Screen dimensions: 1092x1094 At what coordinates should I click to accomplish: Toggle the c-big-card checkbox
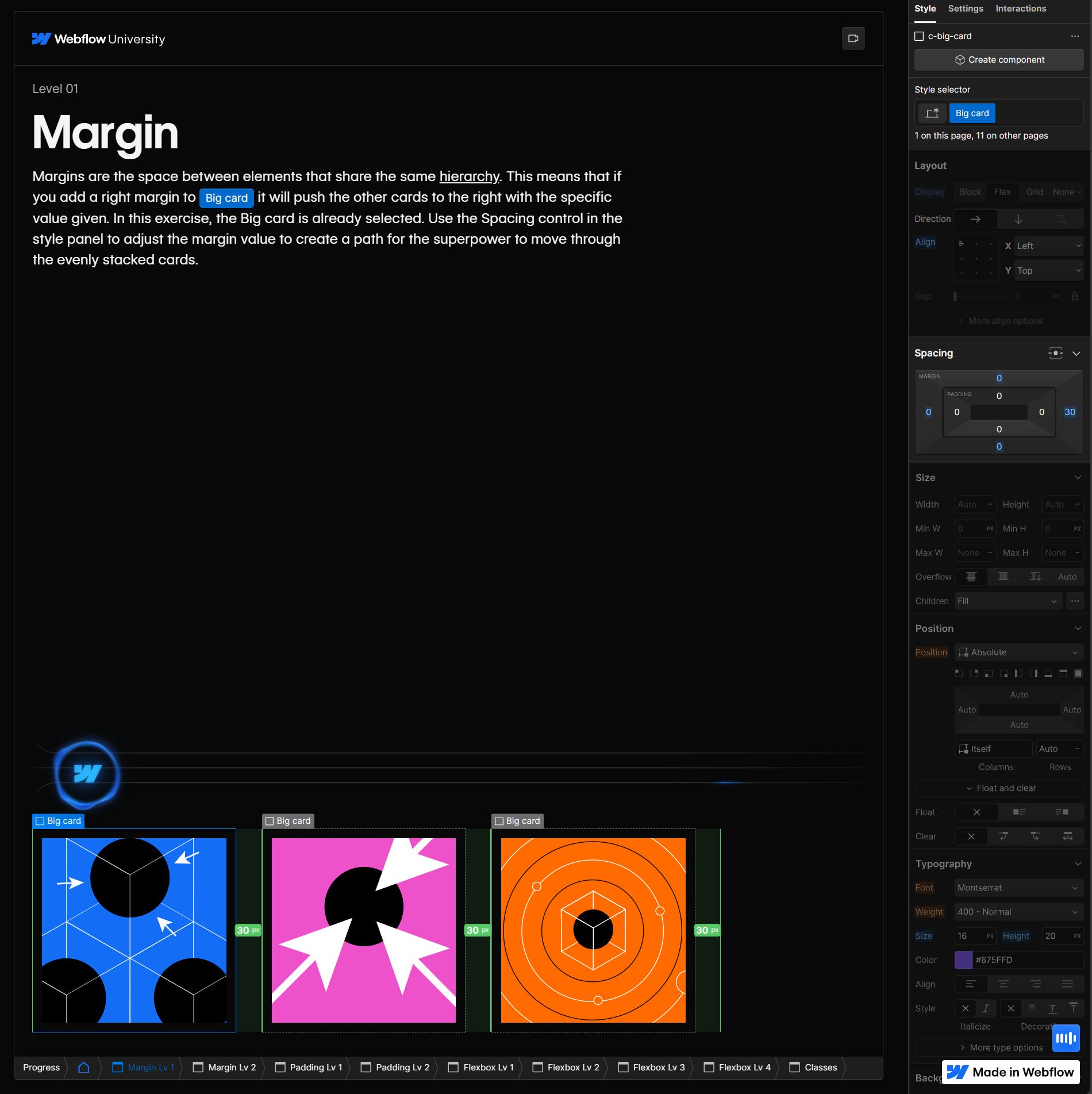coord(919,36)
